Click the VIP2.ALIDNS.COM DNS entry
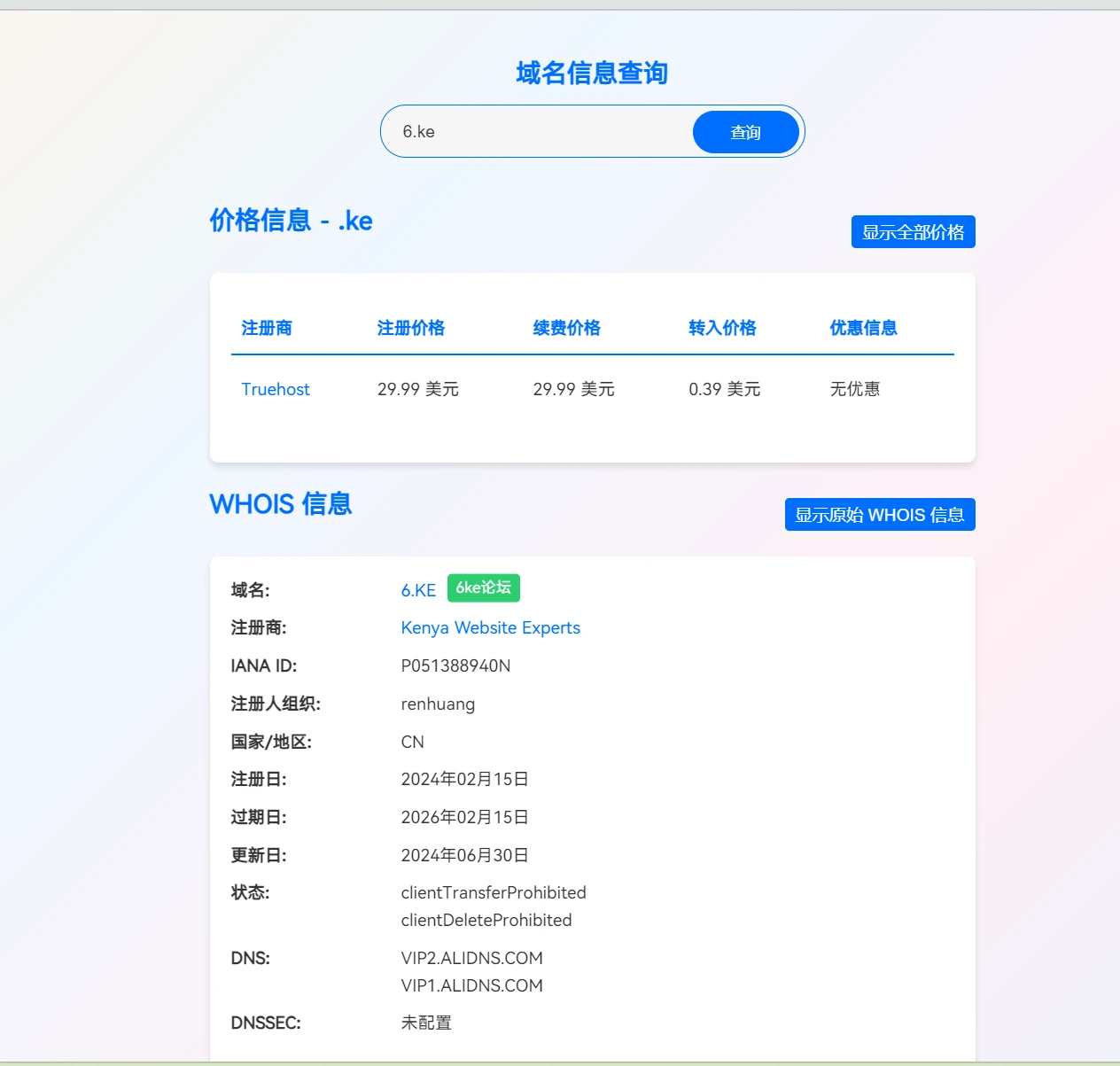This screenshot has width=1120, height=1066. [x=471, y=958]
